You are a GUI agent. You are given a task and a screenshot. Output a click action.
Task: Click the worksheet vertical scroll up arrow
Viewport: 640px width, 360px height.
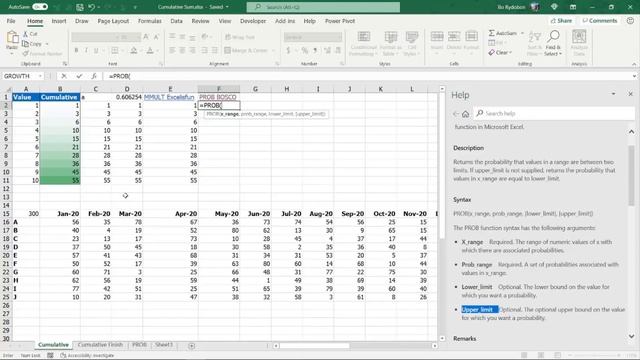click(x=442, y=89)
